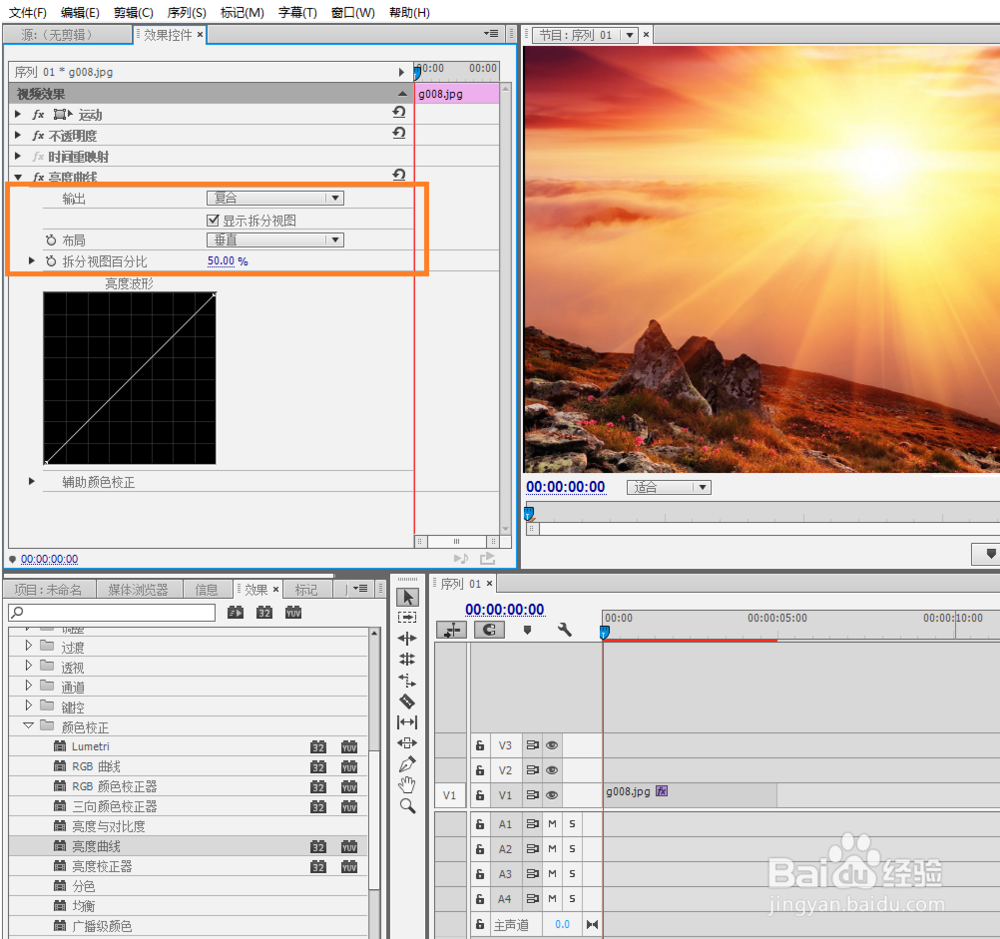Add marker in the timeline panel

(x=527, y=630)
